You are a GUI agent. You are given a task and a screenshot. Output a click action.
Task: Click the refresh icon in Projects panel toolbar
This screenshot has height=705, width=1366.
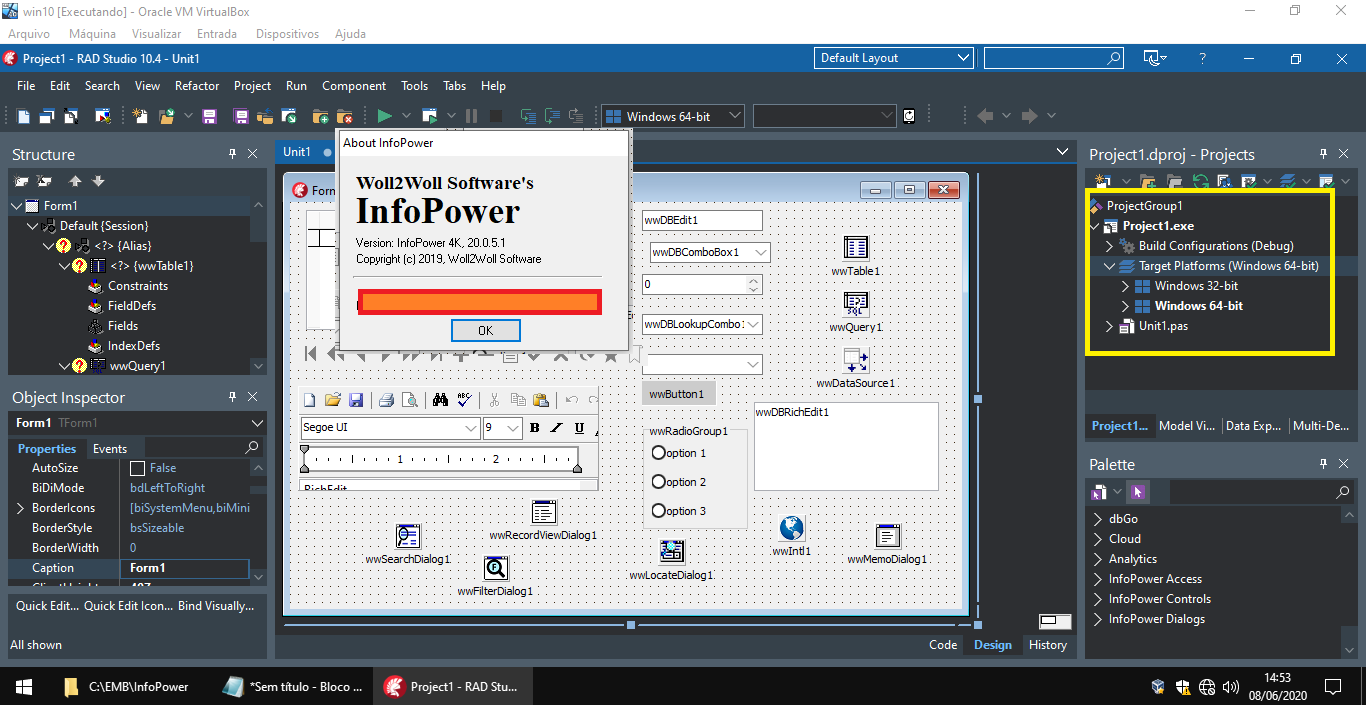(1200, 182)
